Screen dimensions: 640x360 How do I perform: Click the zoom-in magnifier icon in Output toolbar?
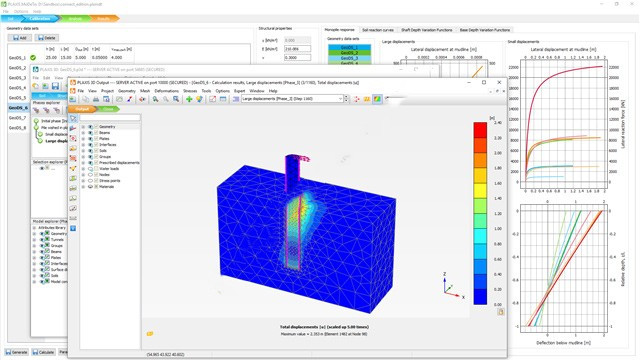[156, 99]
